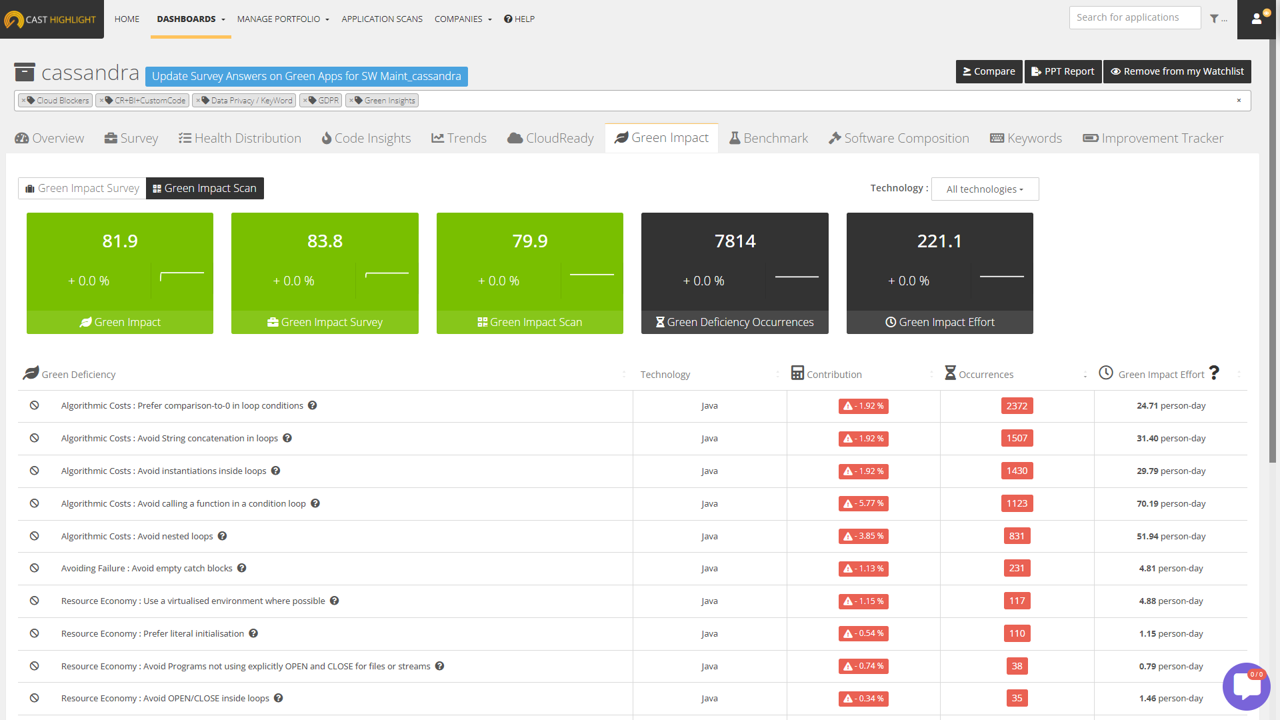Open the Software Composition tab
The image size is (1280, 720).
coord(898,138)
